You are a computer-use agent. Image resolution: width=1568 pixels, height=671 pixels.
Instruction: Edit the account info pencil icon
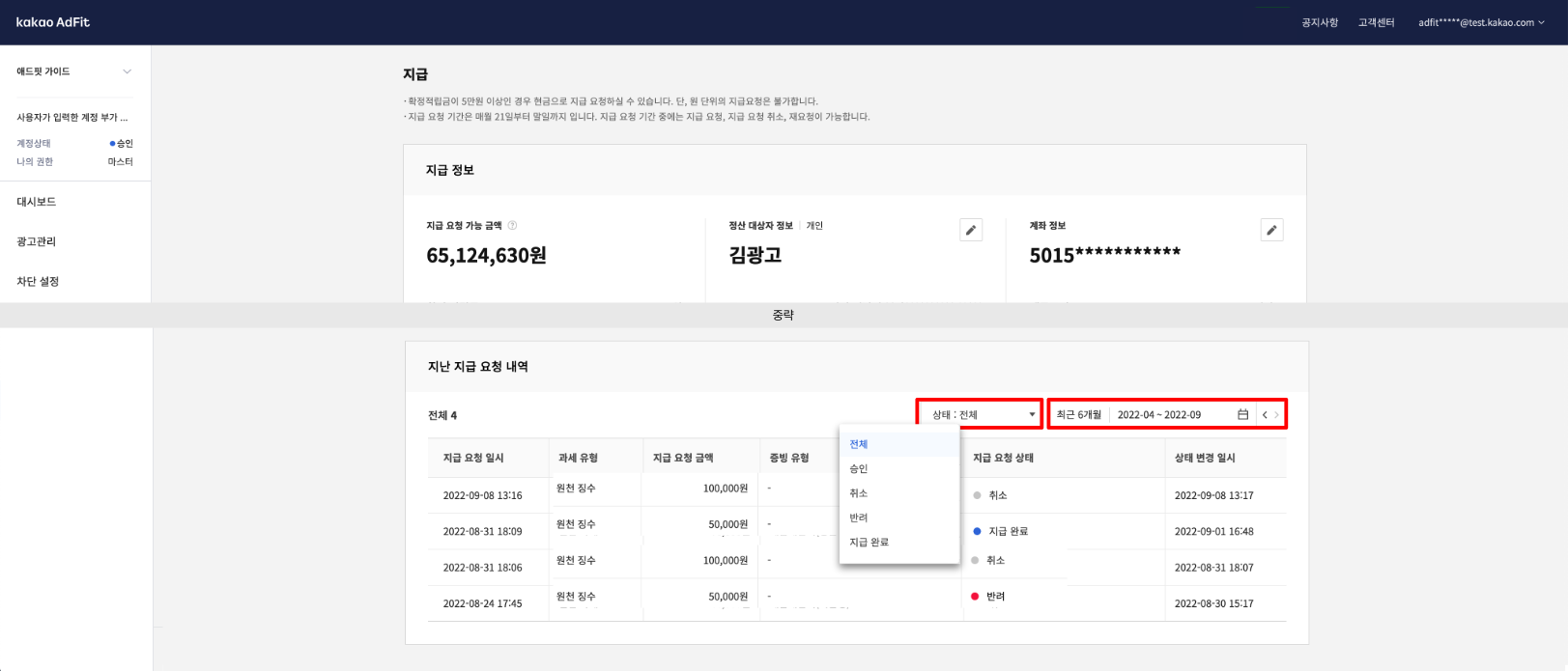pyautogui.click(x=1271, y=230)
